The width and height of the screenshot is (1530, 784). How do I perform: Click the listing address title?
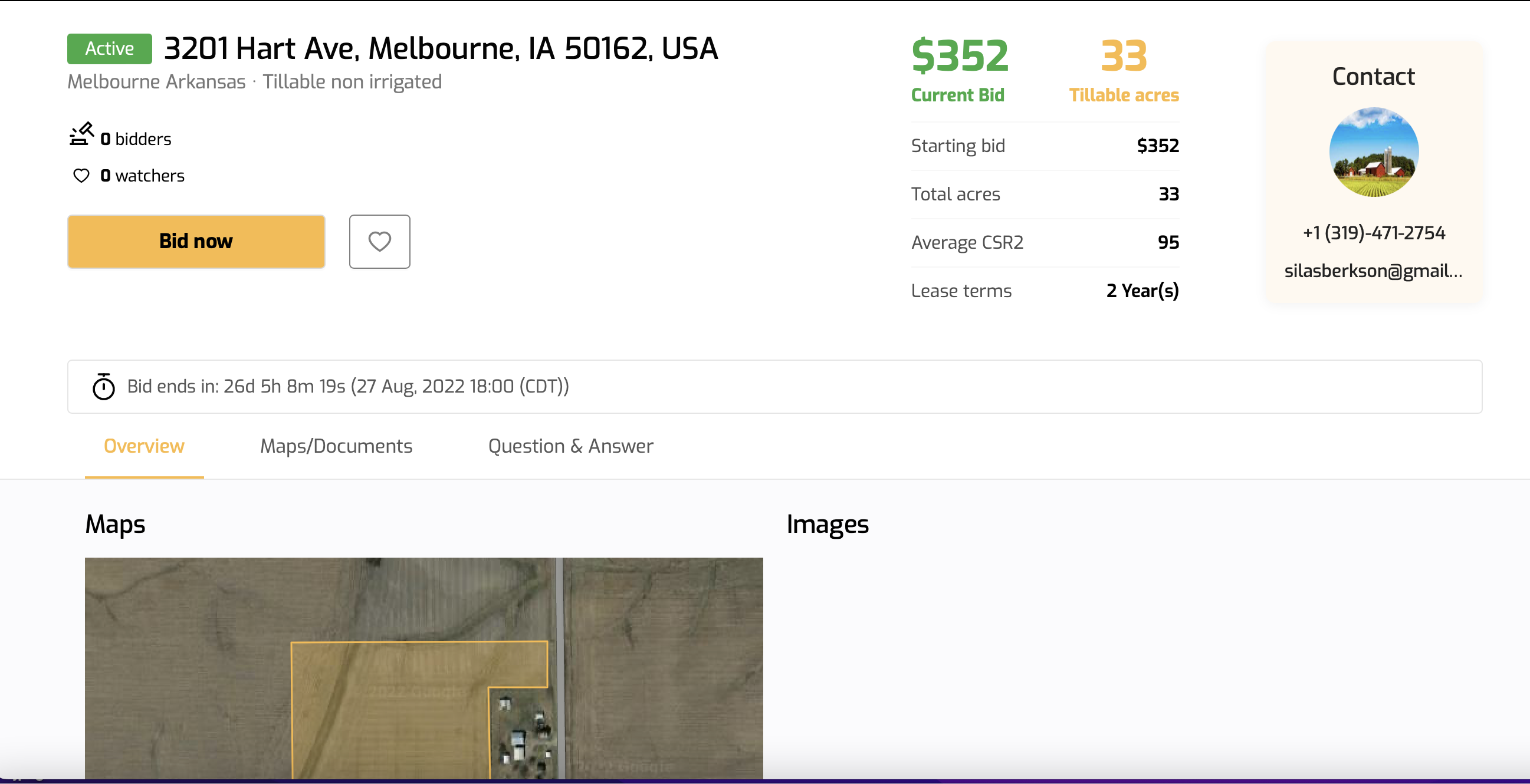(441, 49)
